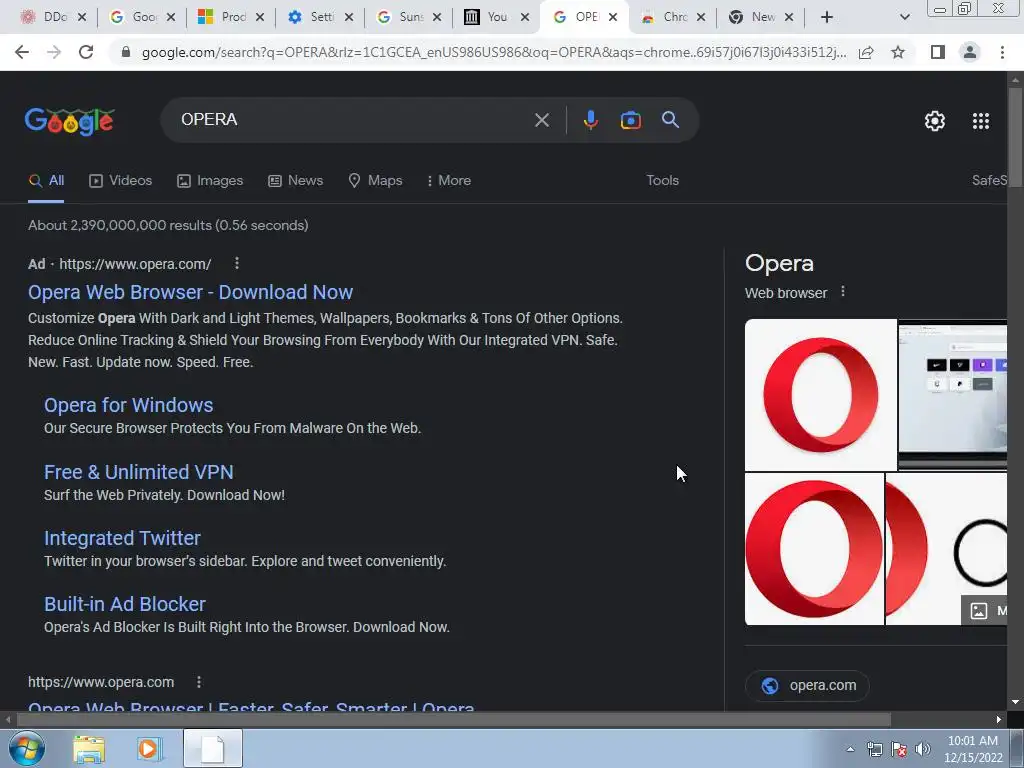The height and width of the screenshot is (768, 1024).
Task: Open more images button on panel
Action: 984,611
